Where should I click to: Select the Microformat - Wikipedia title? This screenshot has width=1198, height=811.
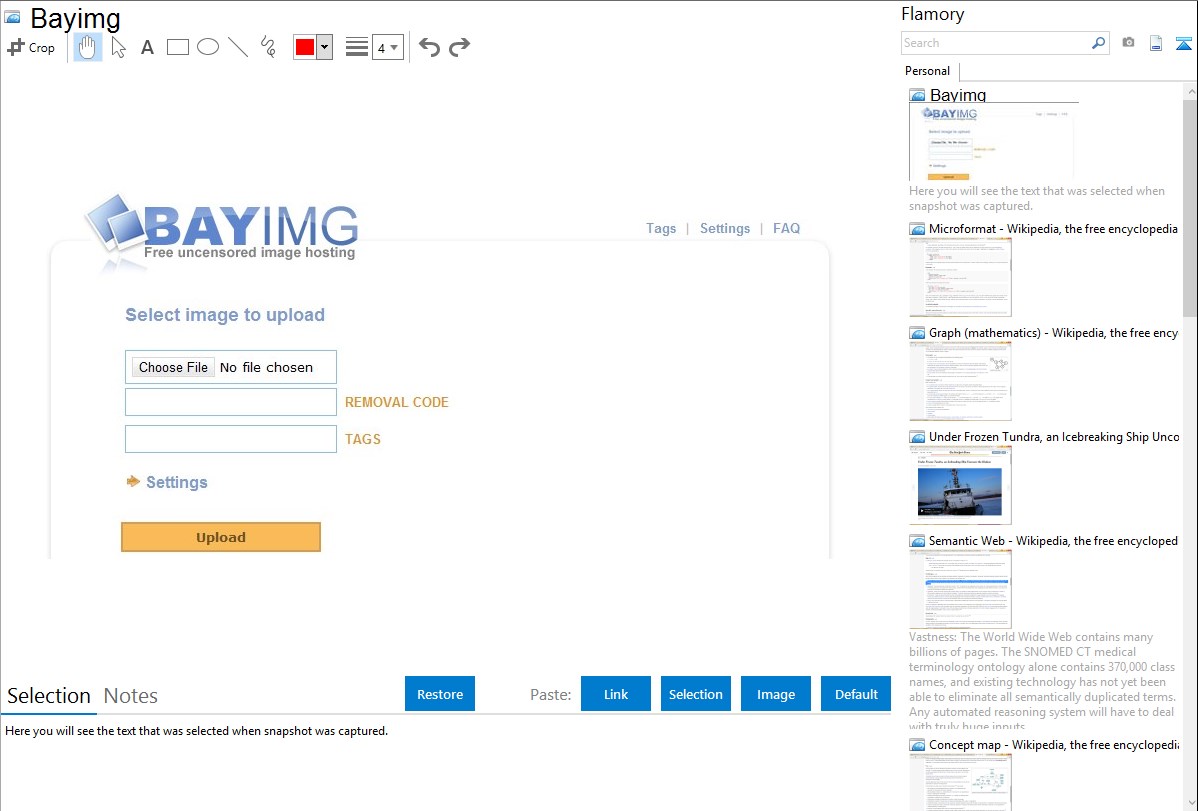point(1053,229)
